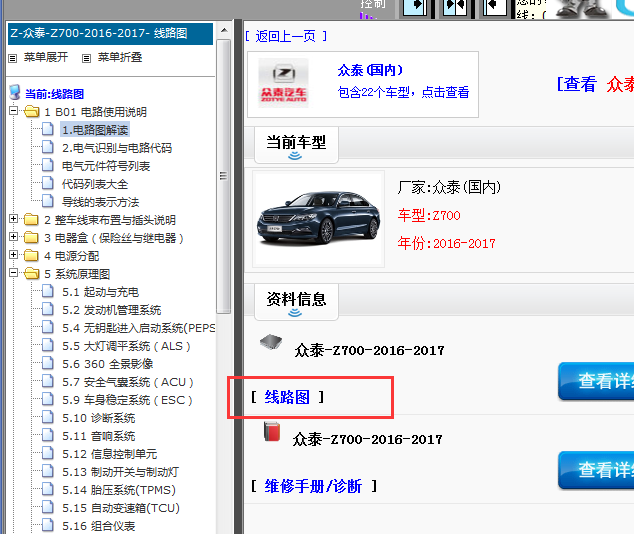Click the '车型:Z700' text

pyautogui.click(x=429, y=215)
